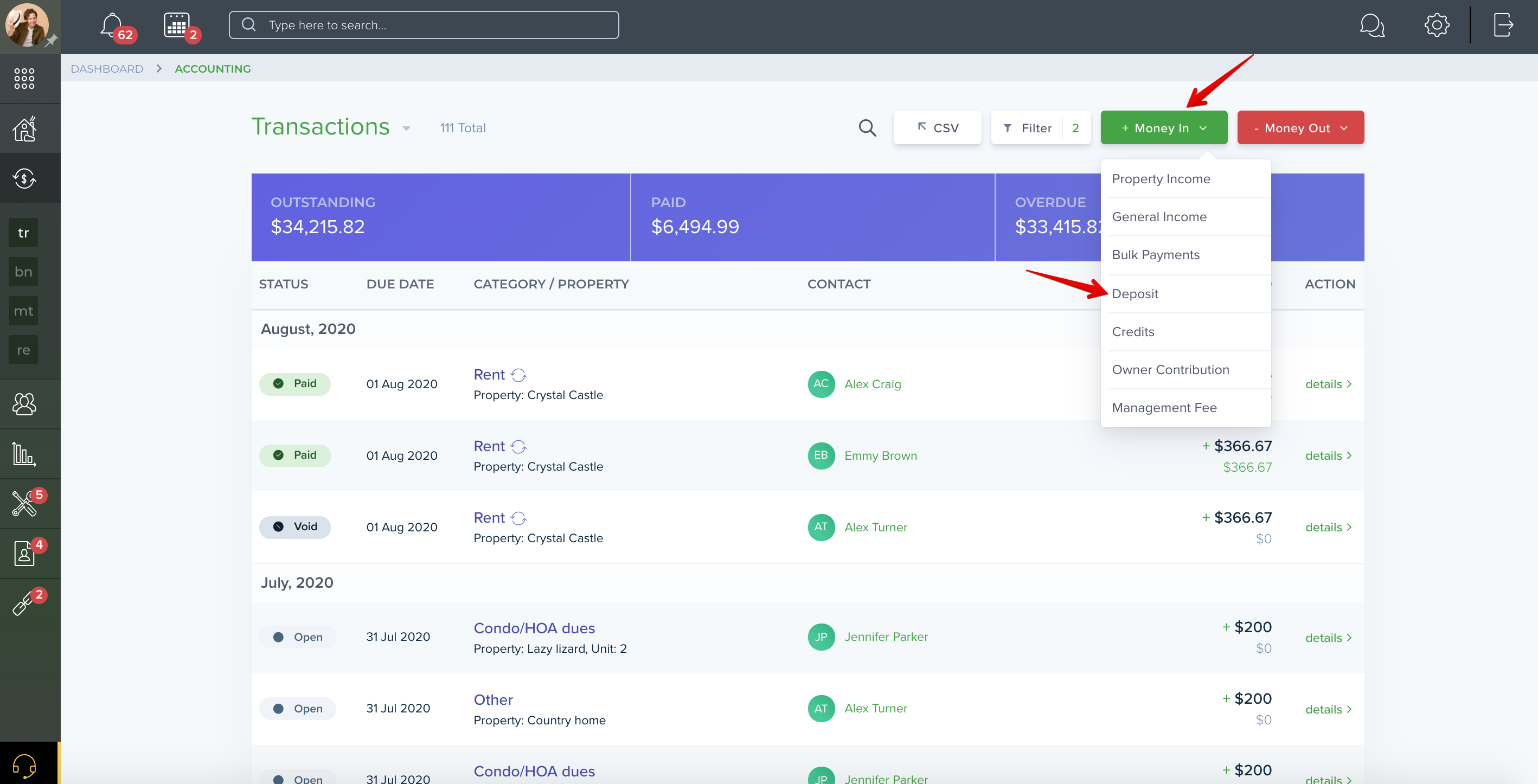Open the Filter button with 2 filters

[x=1040, y=128]
